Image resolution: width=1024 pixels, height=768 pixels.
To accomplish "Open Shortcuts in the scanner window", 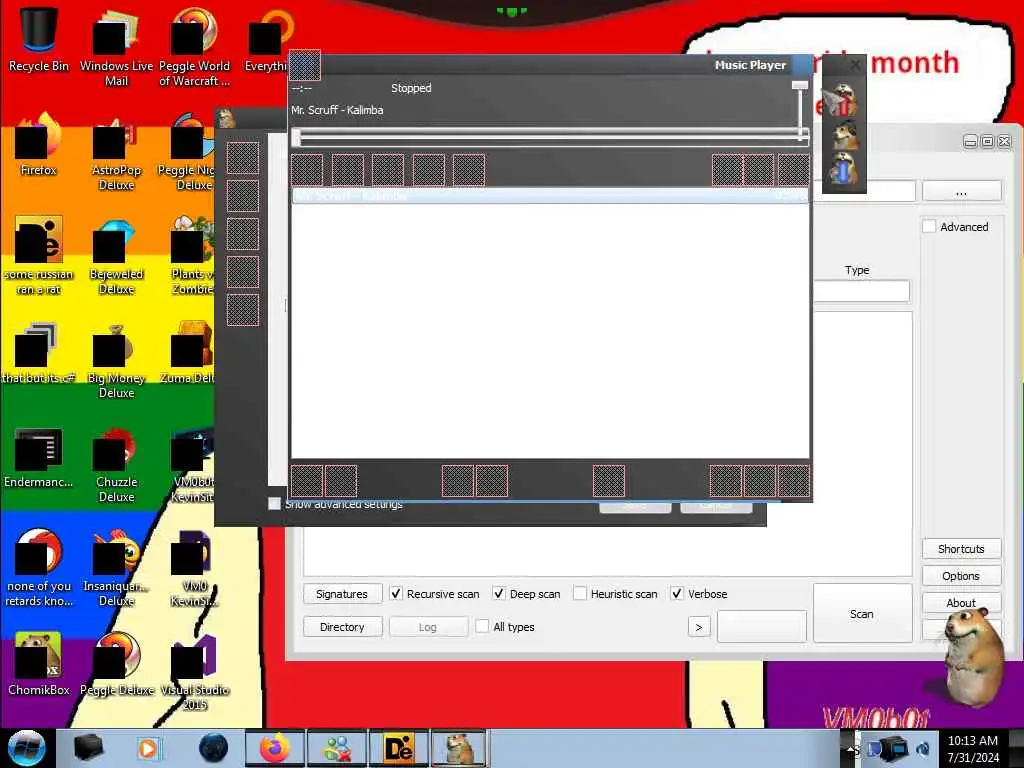I will pyautogui.click(x=961, y=549).
